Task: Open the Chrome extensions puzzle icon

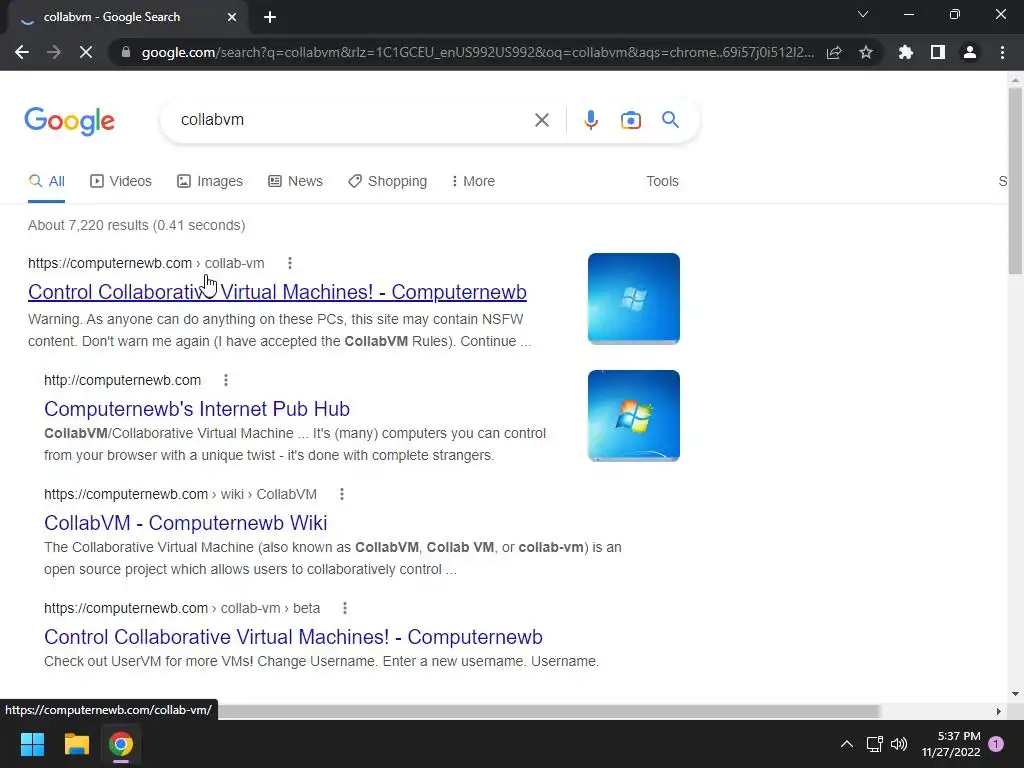Action: (906, 52)
